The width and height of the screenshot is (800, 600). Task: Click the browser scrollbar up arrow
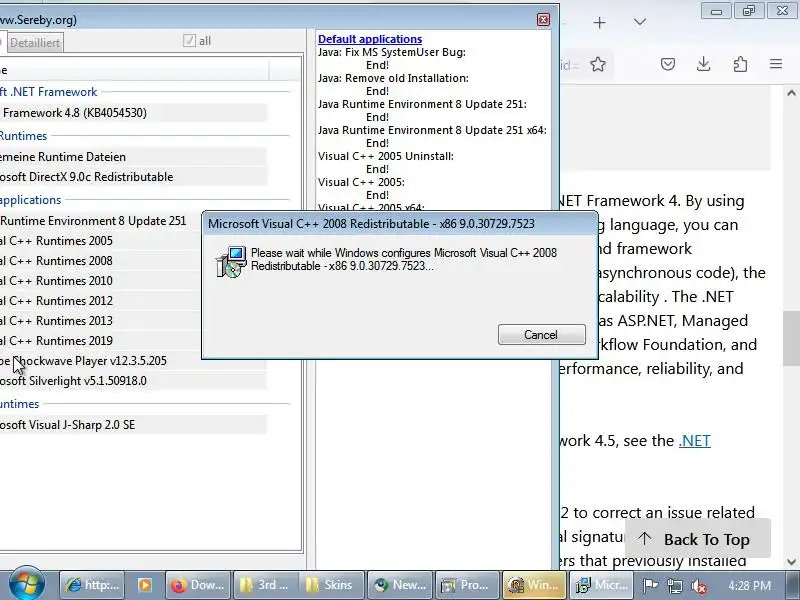[791, 93]
